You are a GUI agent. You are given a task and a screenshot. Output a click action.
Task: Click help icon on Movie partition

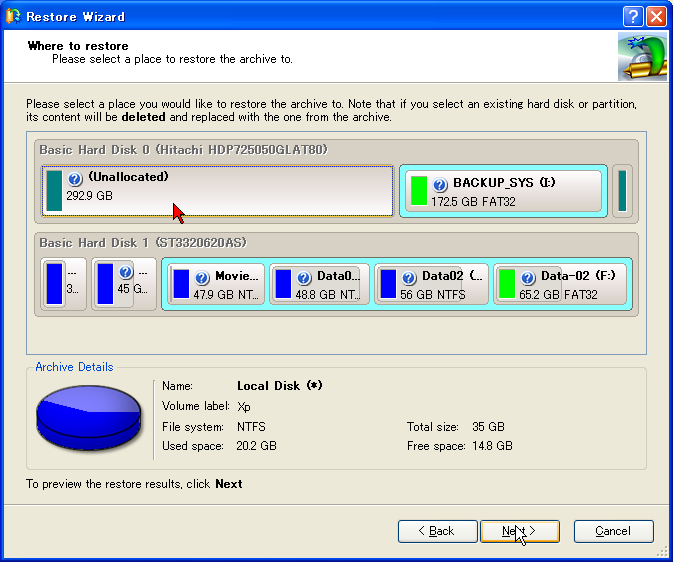[x=202, y=278]
